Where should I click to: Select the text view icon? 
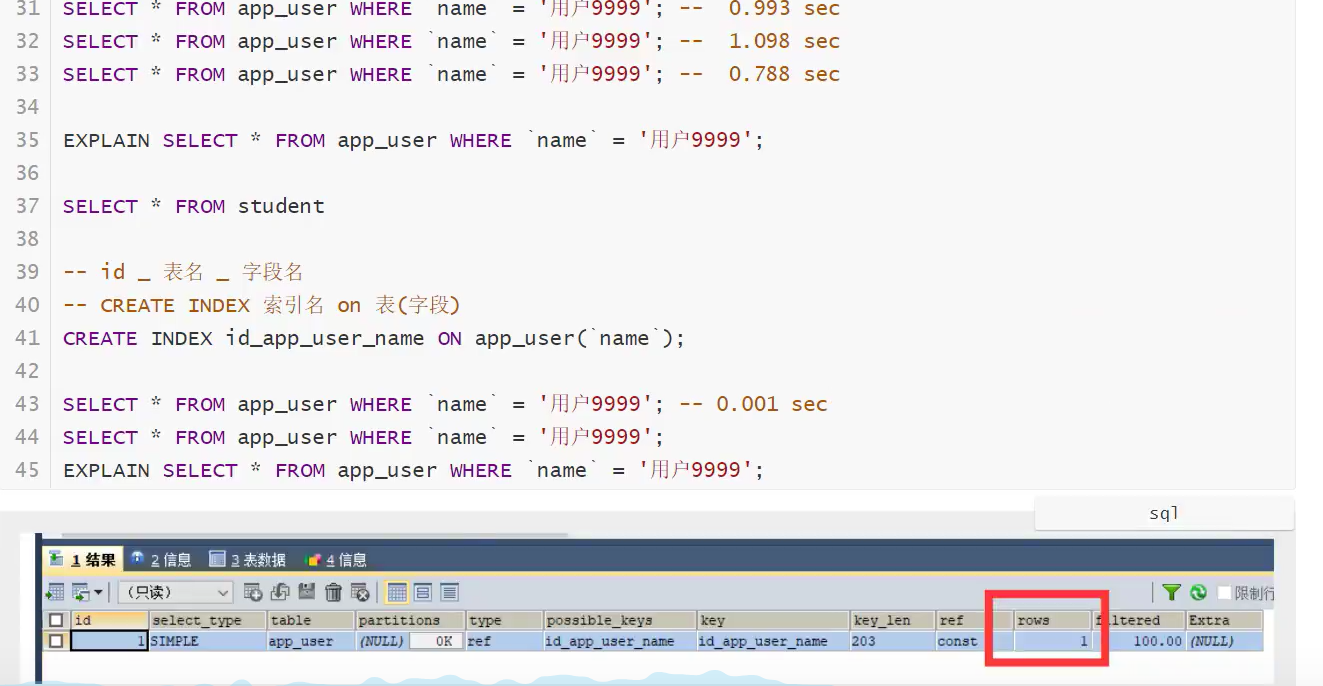pos(449,592)
